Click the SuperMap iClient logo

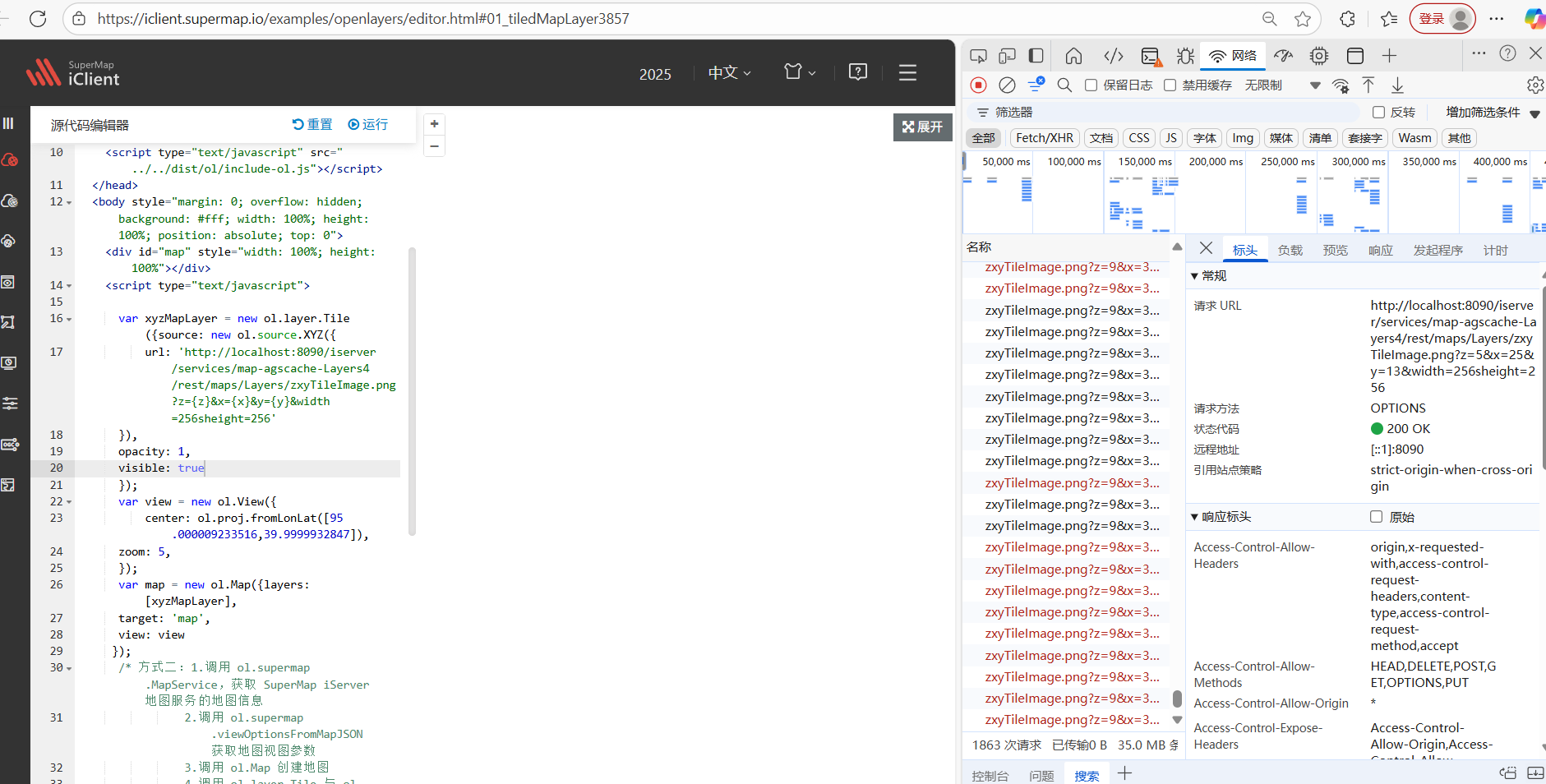pyautogui.click(x=73, y=72)
